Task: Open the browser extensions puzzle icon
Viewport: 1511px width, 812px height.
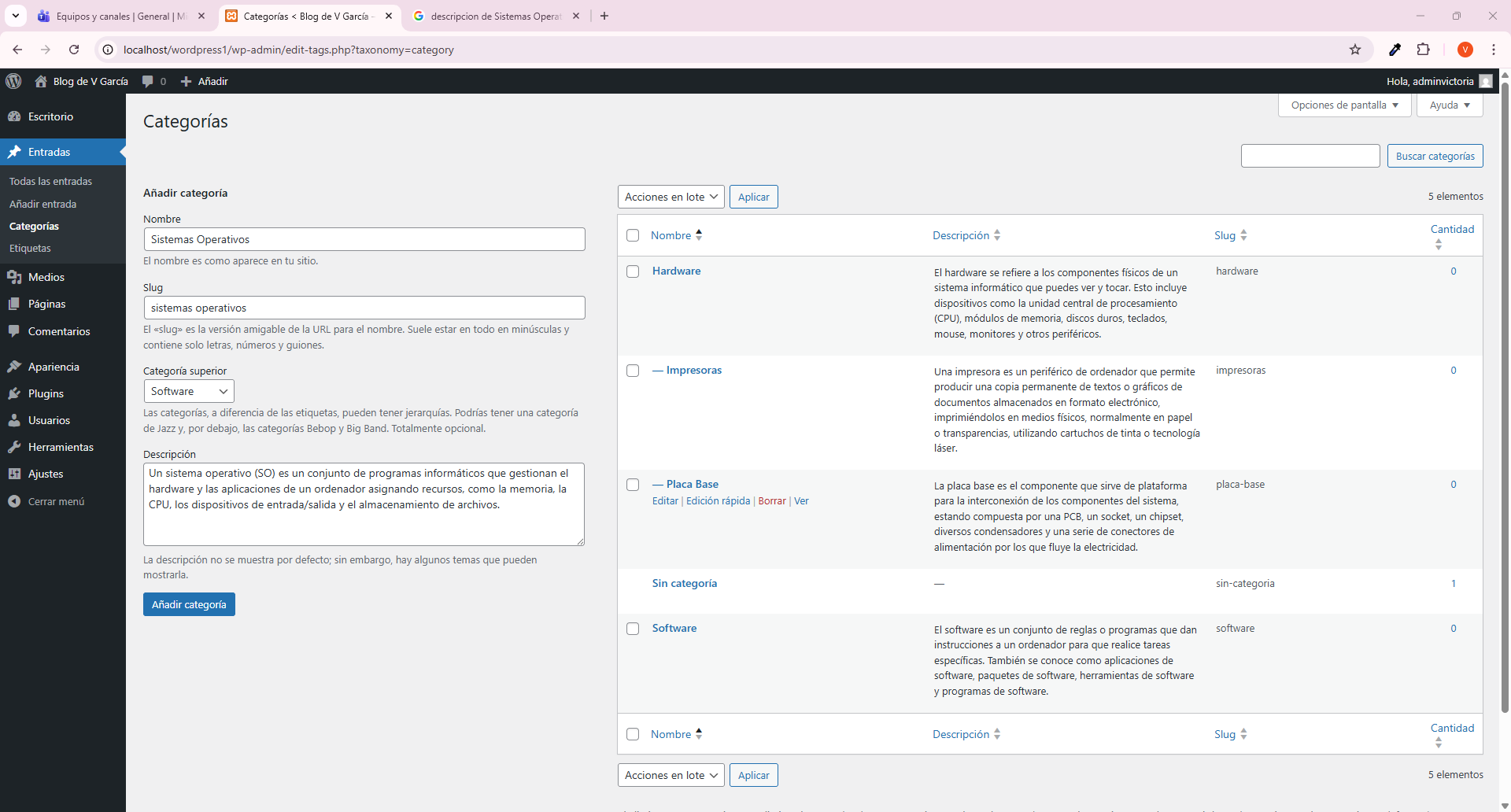Action: [x=1423, y=50]
